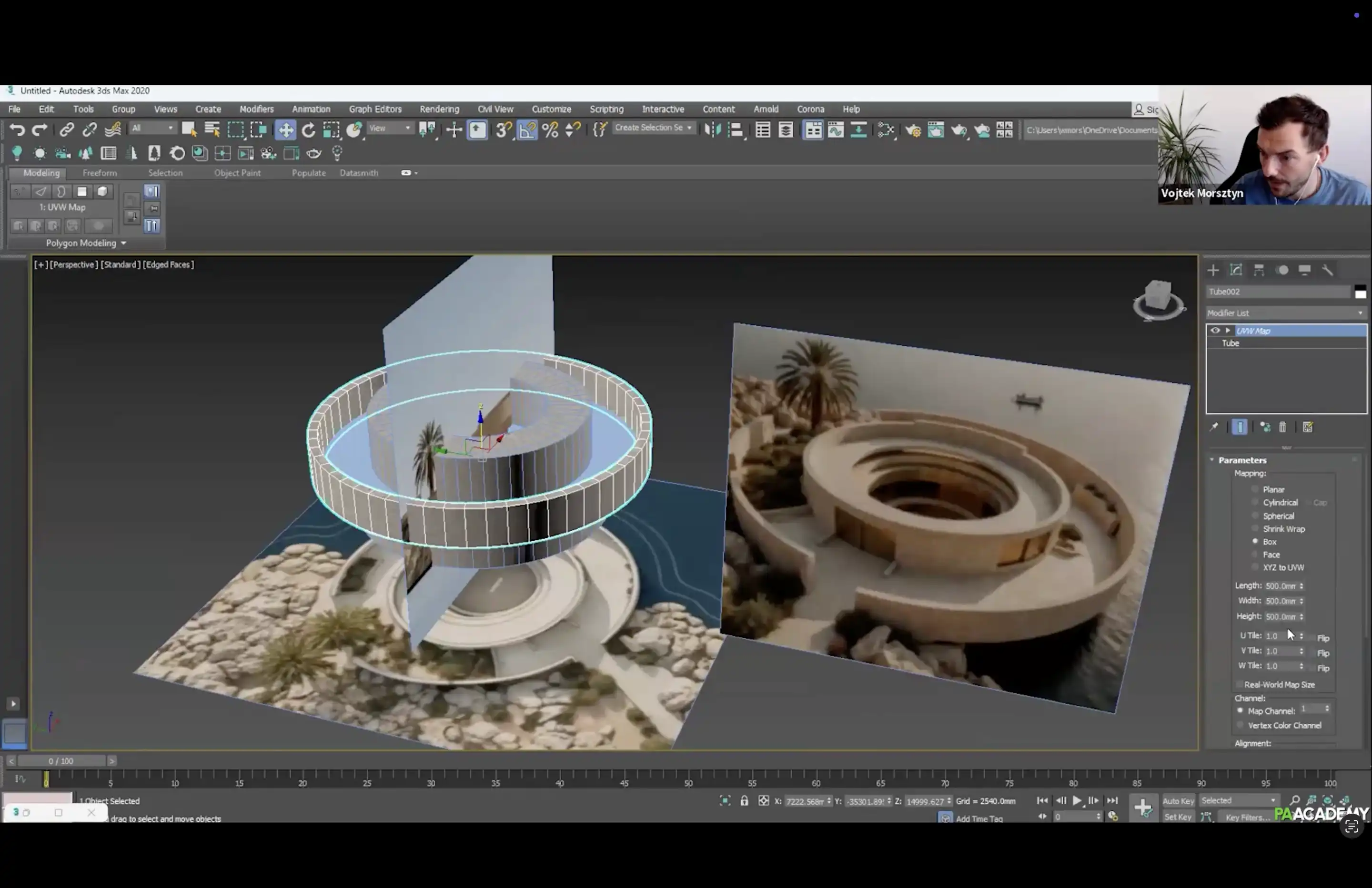
Task: Click the U Tile Flip button
Action: point(1323,638)
